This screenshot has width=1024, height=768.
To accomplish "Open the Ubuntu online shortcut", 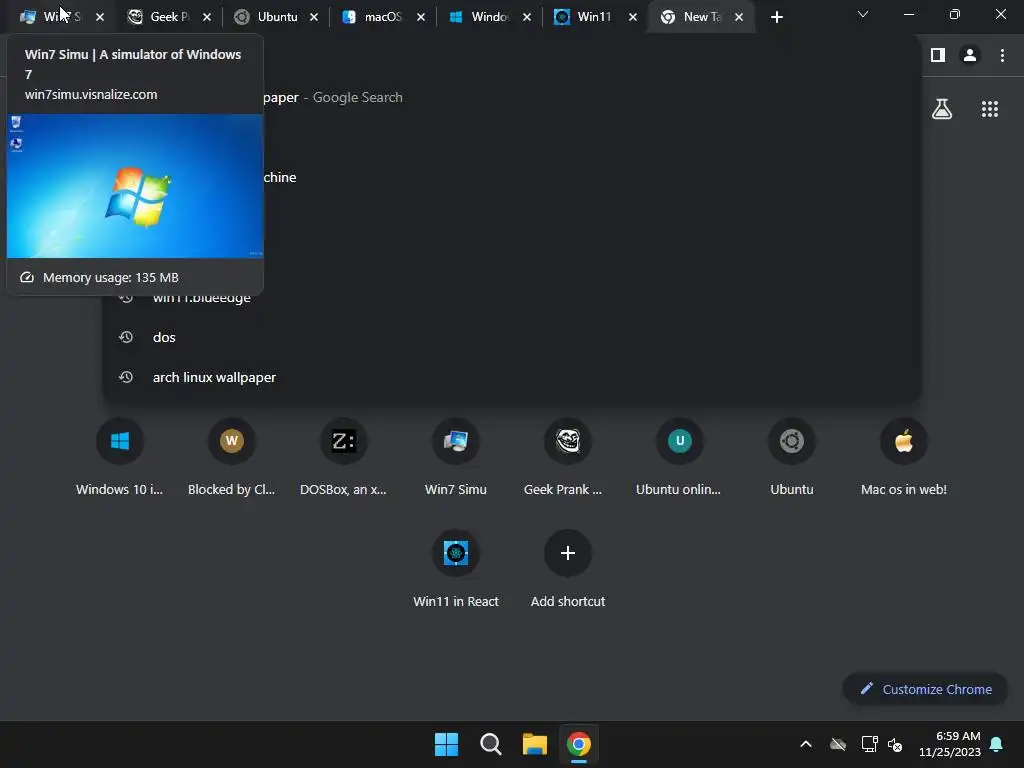I will pyautogui.click(x=679, y=458).
